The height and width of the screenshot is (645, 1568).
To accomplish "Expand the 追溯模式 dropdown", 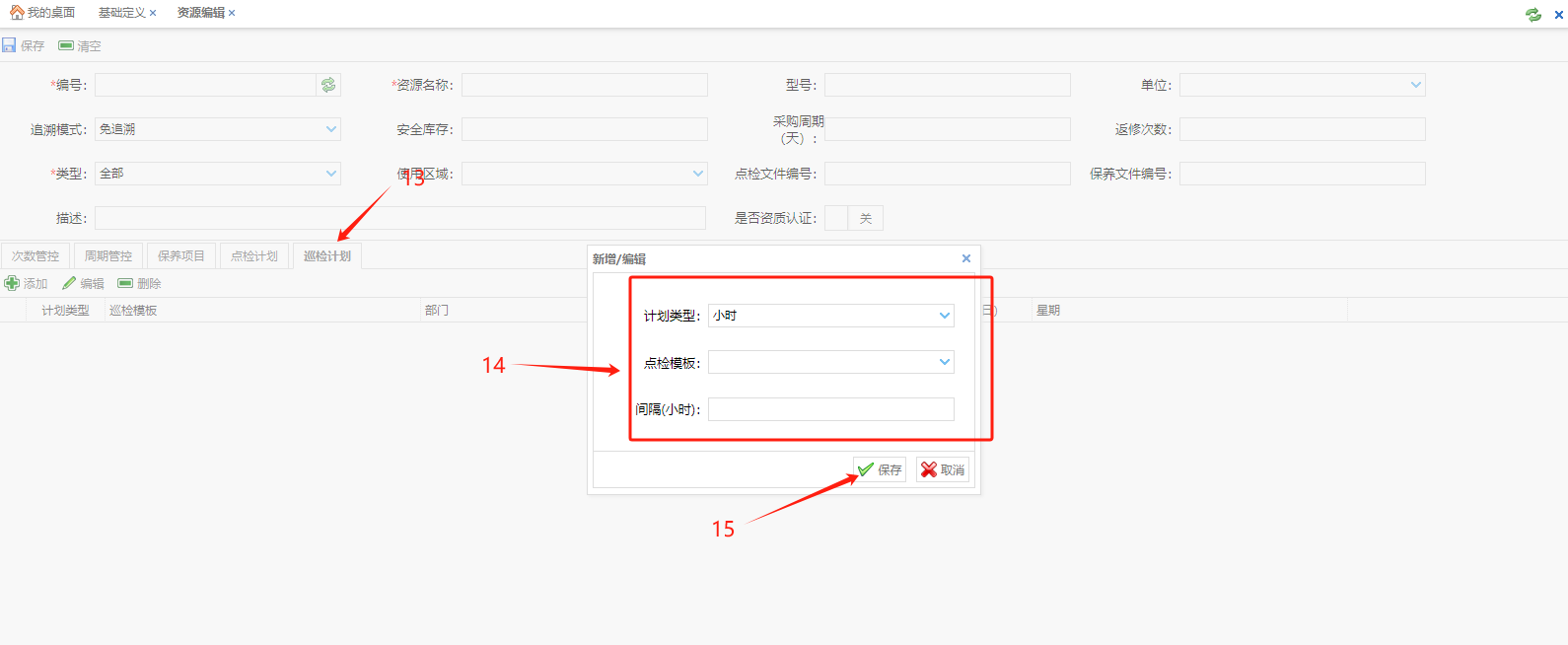I will point(330,129).
